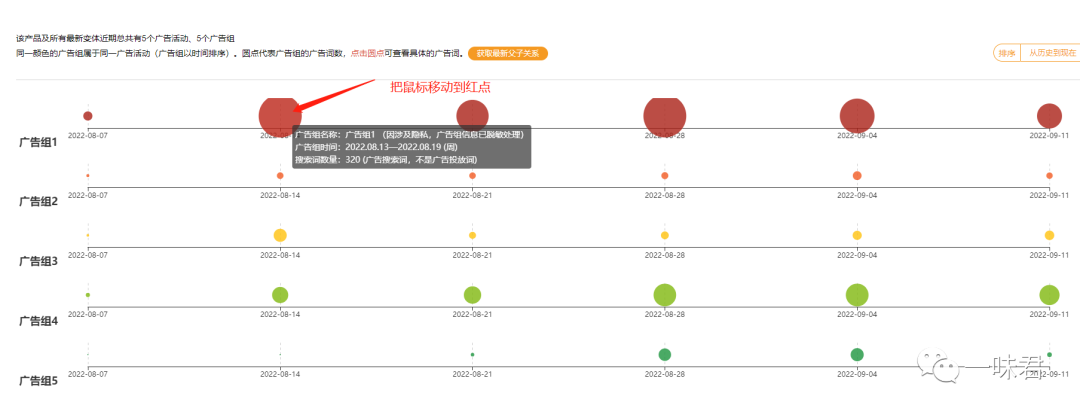Select 广告组2 orange dot on 2022-08-21

[x=472, y=175]
